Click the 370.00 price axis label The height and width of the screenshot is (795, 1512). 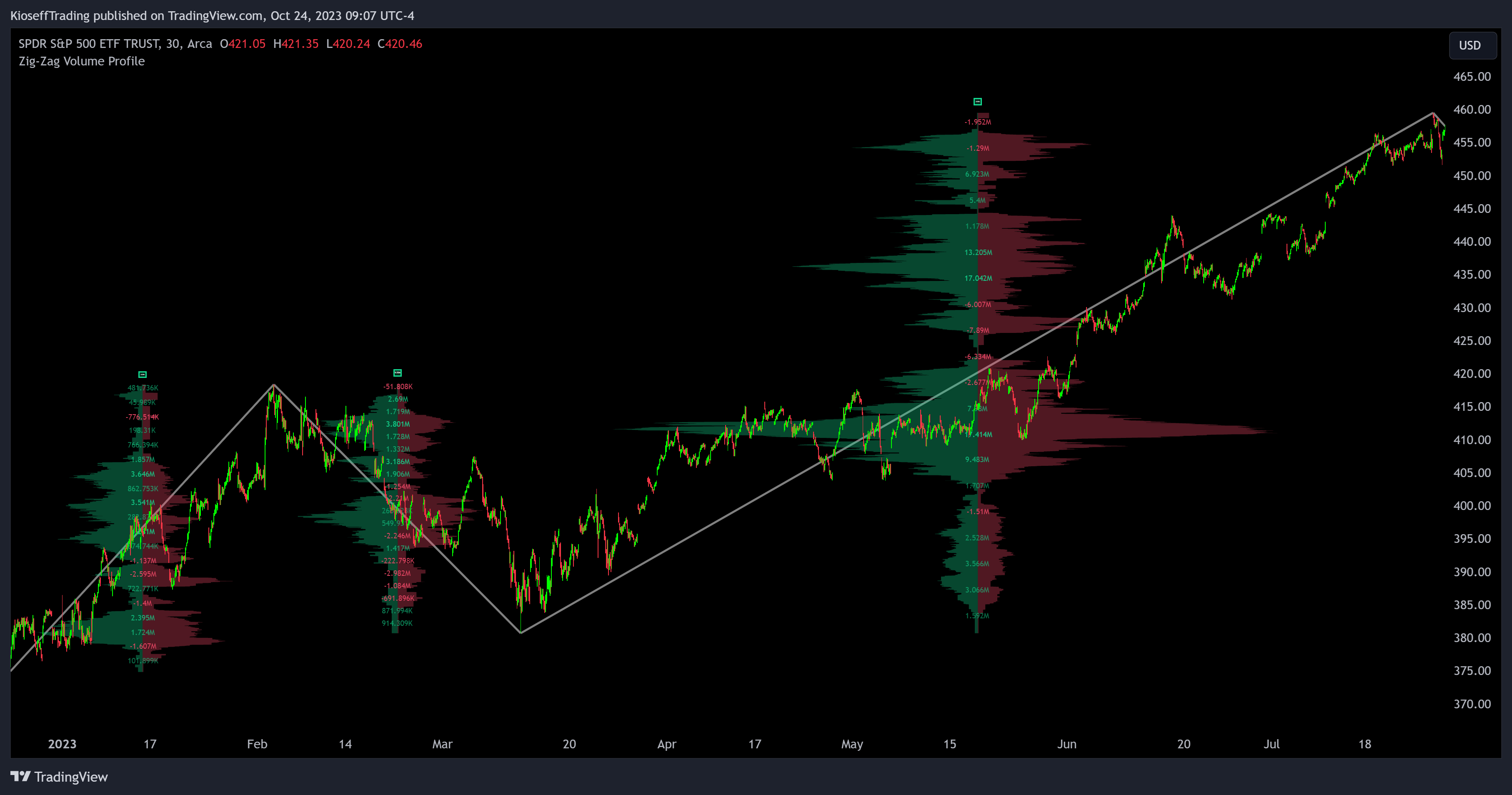pyautogui.click(x=1472, y=703)
